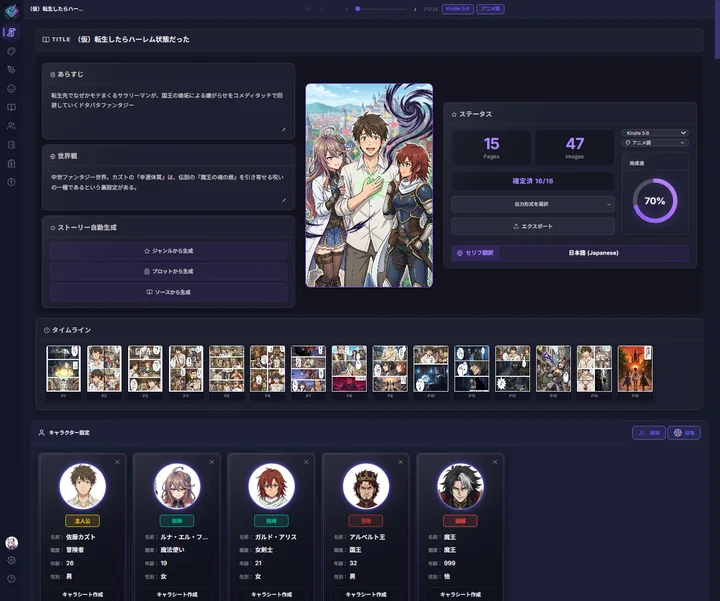Click the vertical scrollbar on right edge

click(717, 30)
